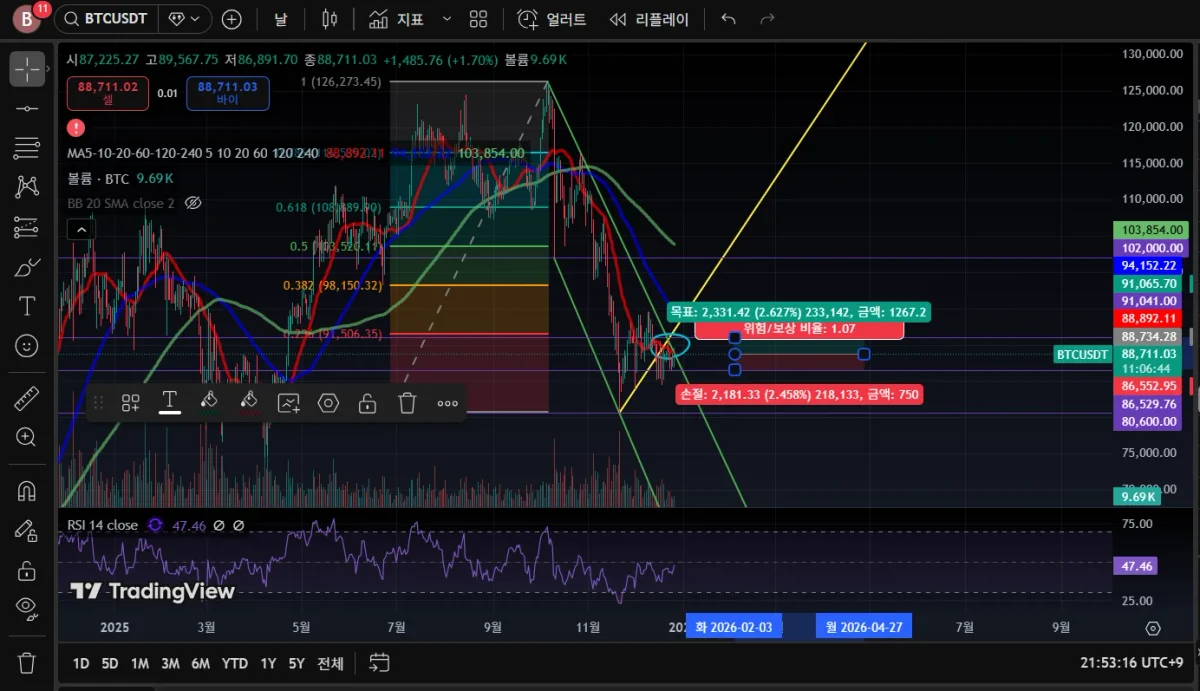Open more options in floating toolbar

(x=447, y=403)
